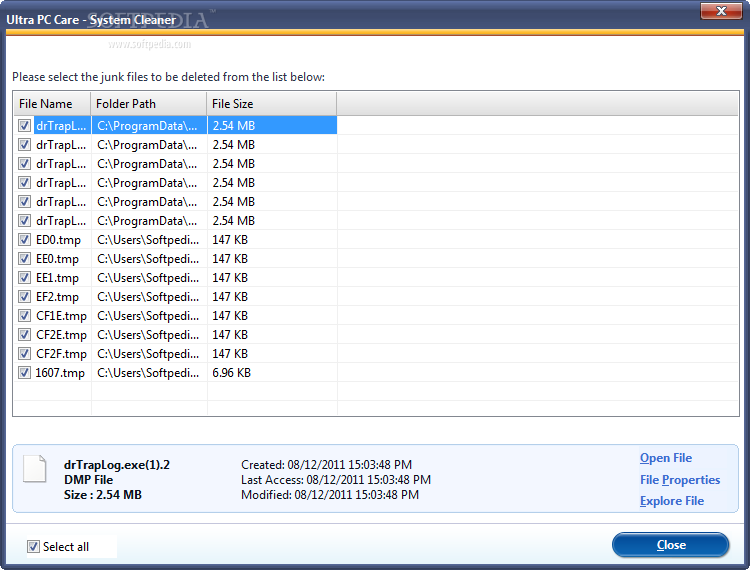Click the drTrapLog.exe(1).2 file title
Viewport: 750px width, 570px height.
117,465
